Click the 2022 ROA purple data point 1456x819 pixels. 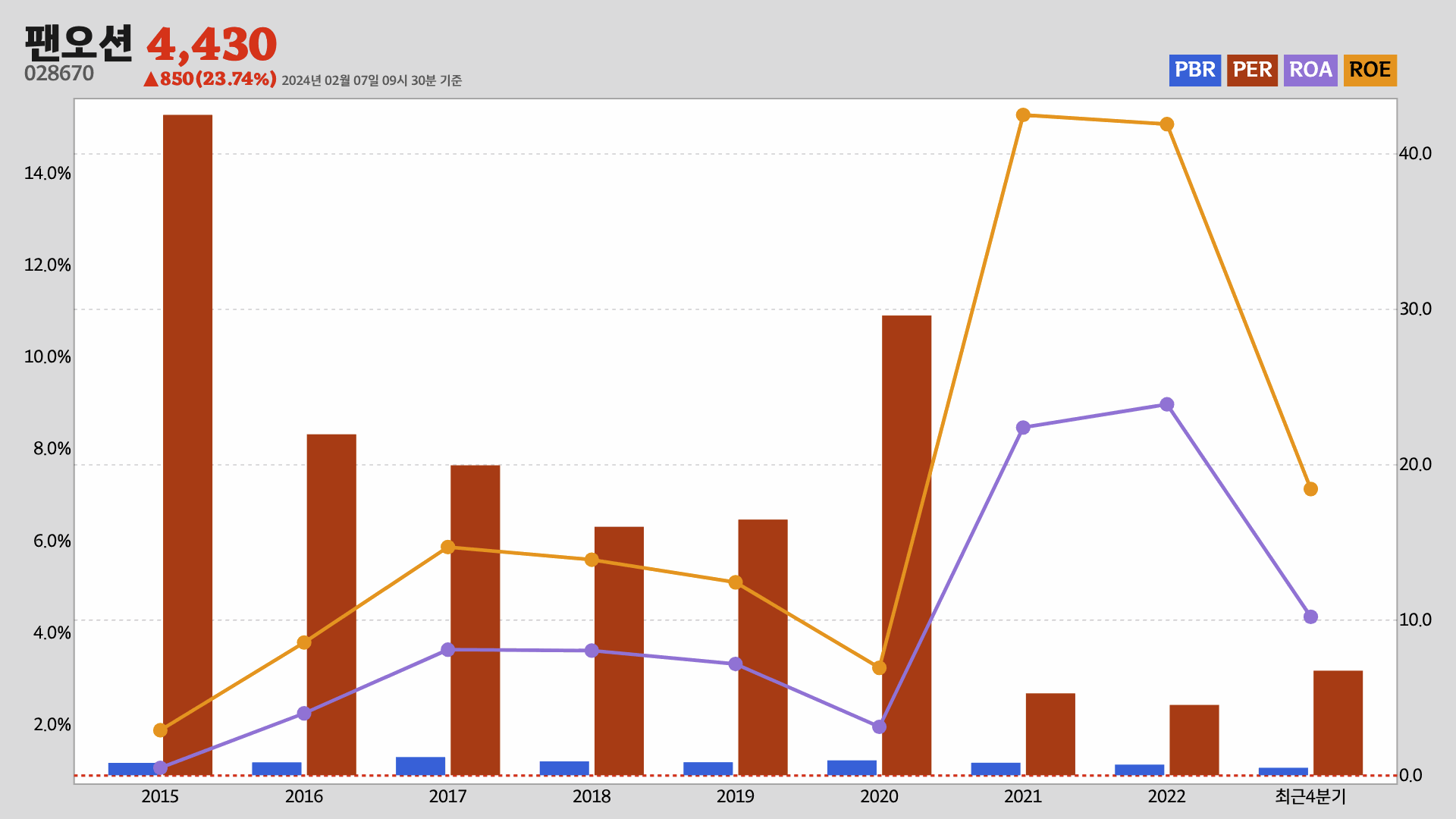point(1167,405)
